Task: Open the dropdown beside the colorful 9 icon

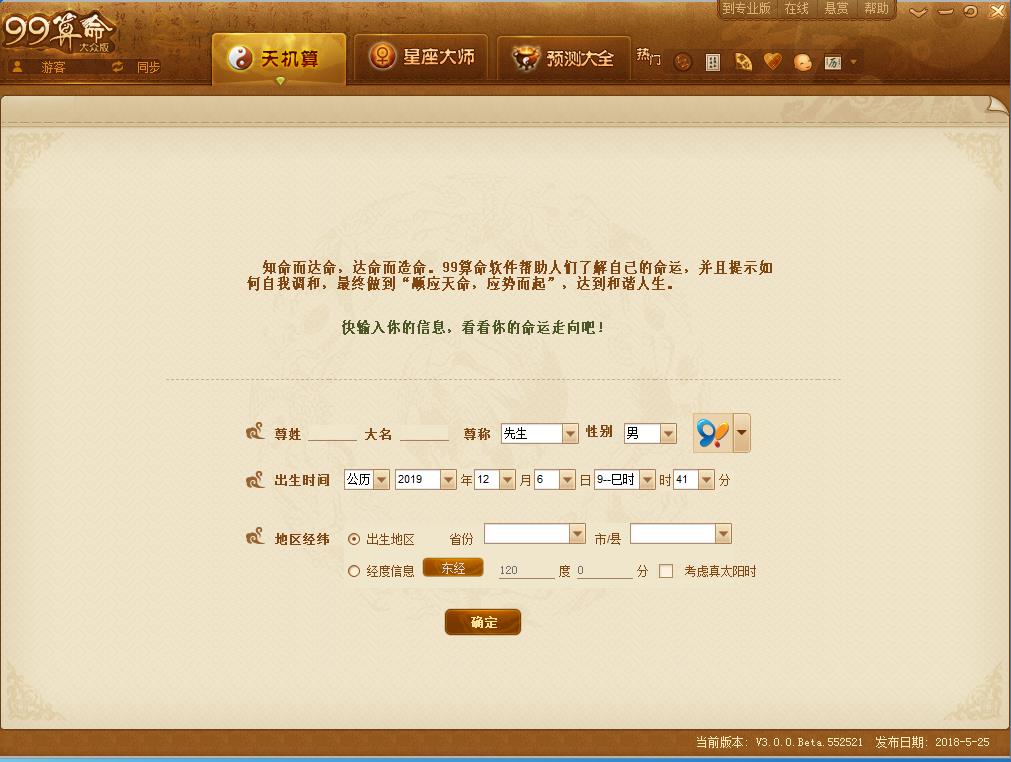Action: pyautogui.click(x=741, y=433)
